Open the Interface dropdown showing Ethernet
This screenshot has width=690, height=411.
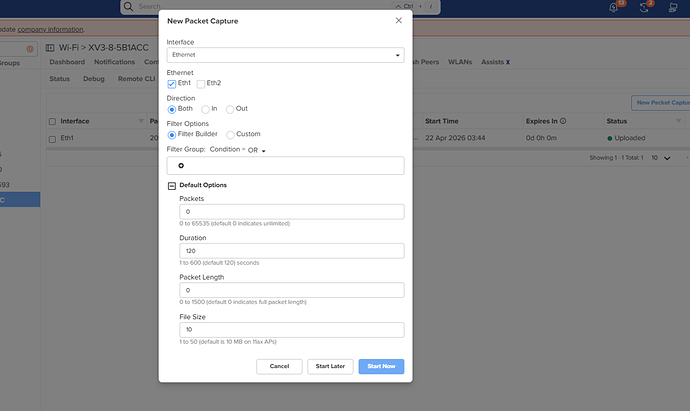point(285,55)
